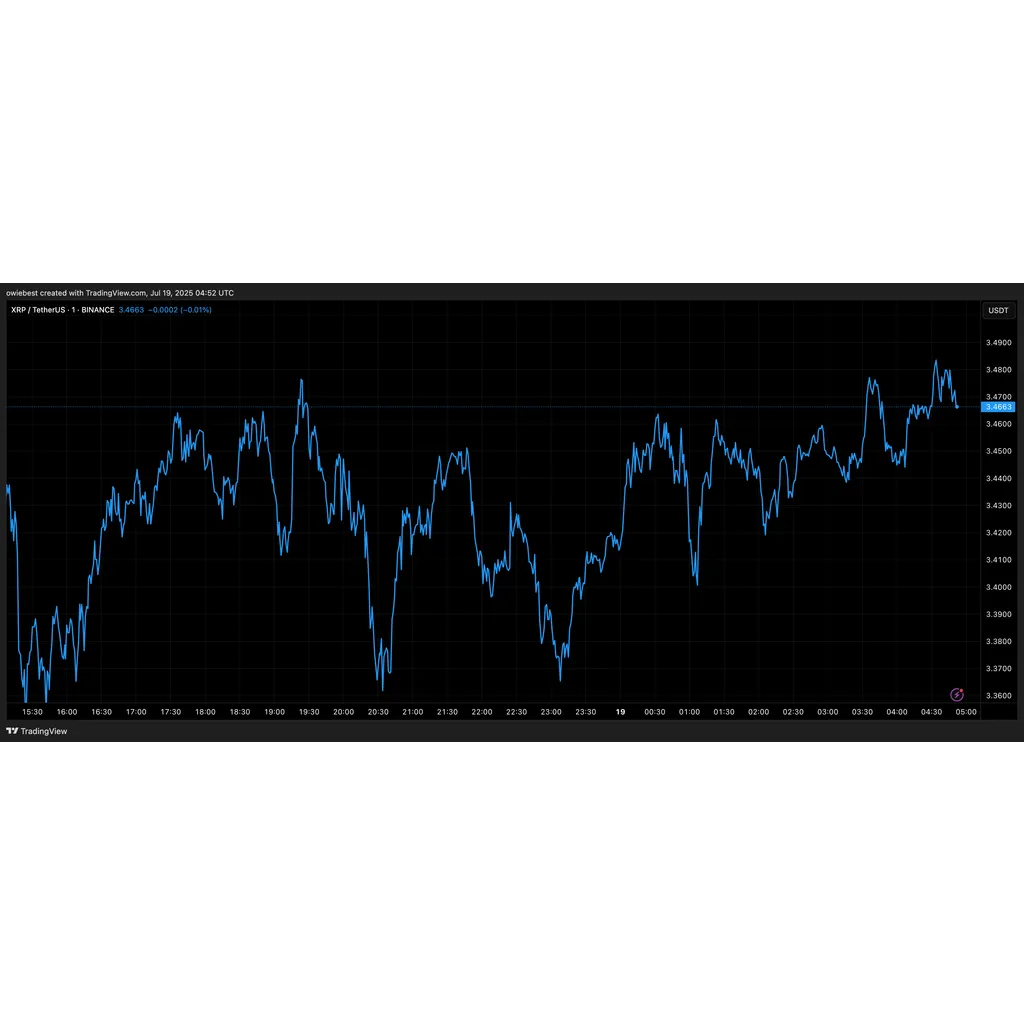Open the USDT currency selector
The image size is (1024, 1024).
pyautogui.click(x=998, y=310)
